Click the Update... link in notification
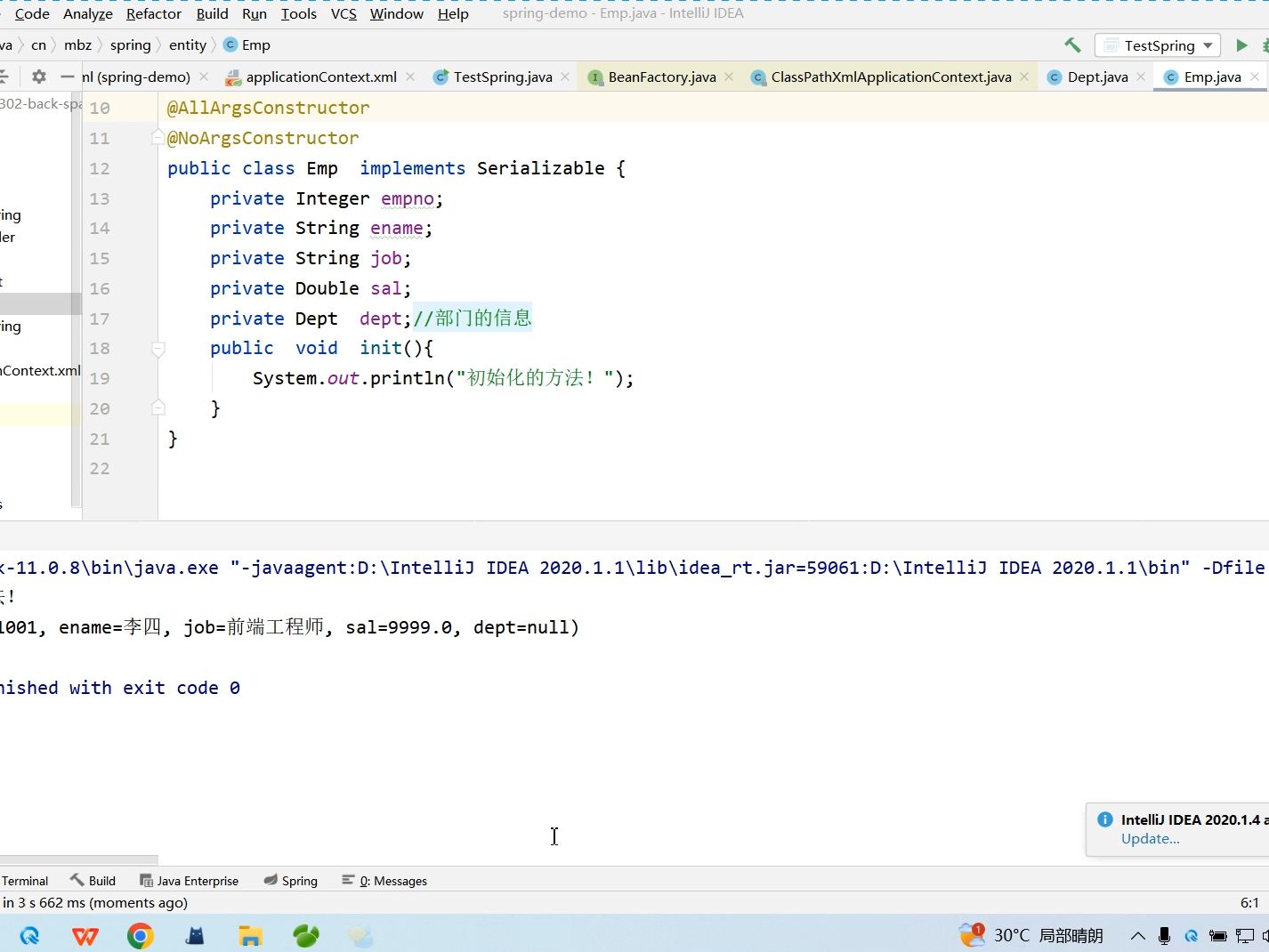This screenshot has width=1269, height=952. 1150,839
